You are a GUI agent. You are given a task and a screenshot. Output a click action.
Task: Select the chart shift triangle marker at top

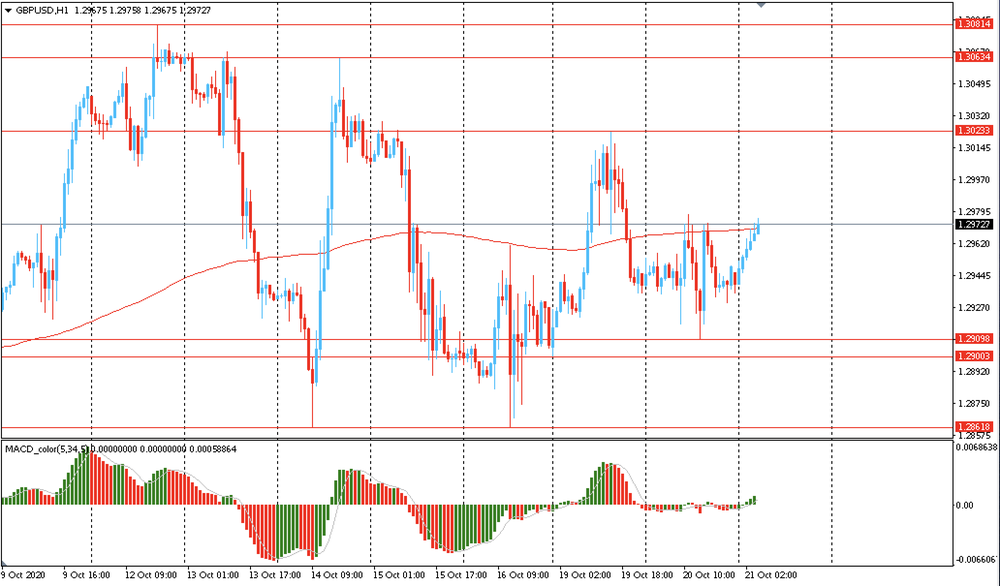point(761,4)
